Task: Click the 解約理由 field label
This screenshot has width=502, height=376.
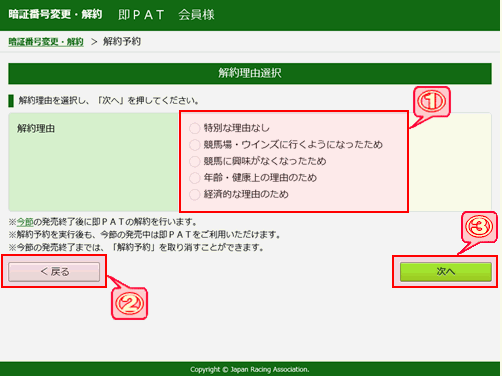Action: [36, 128]
